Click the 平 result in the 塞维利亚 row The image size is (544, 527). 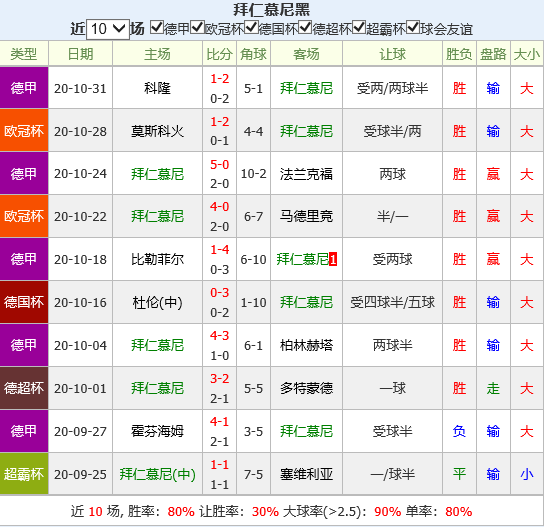click(x=459, y=474)
